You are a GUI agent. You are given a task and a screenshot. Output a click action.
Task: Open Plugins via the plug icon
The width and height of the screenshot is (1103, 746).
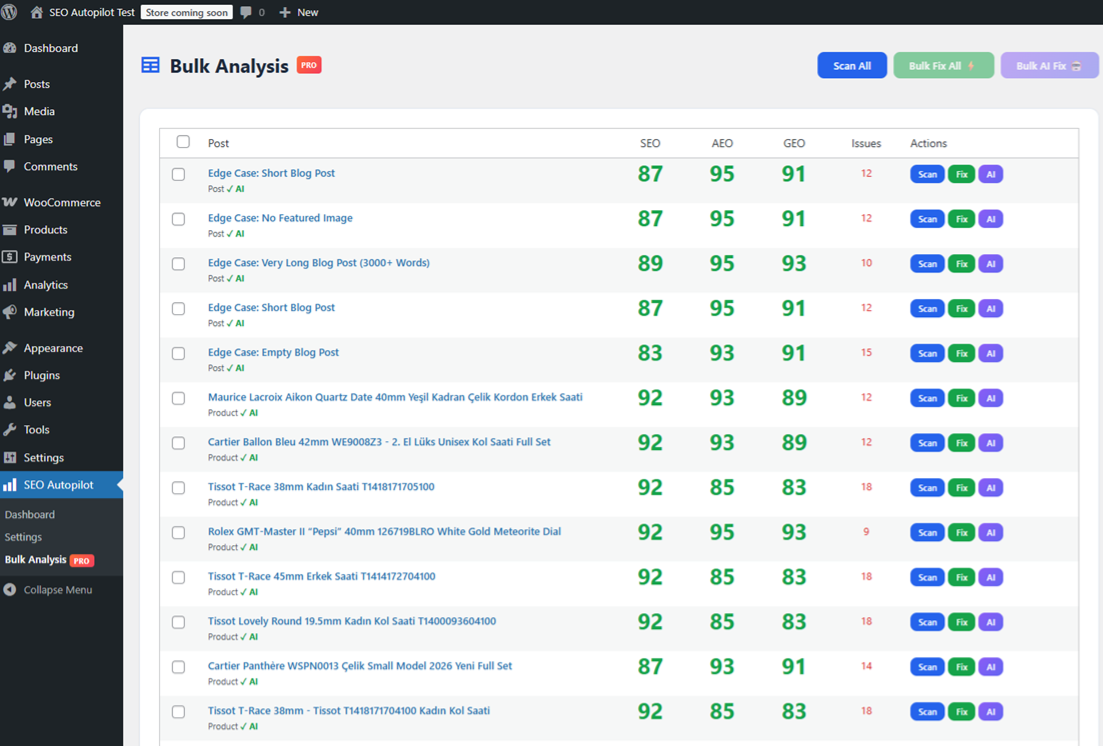tap(13, 374)
